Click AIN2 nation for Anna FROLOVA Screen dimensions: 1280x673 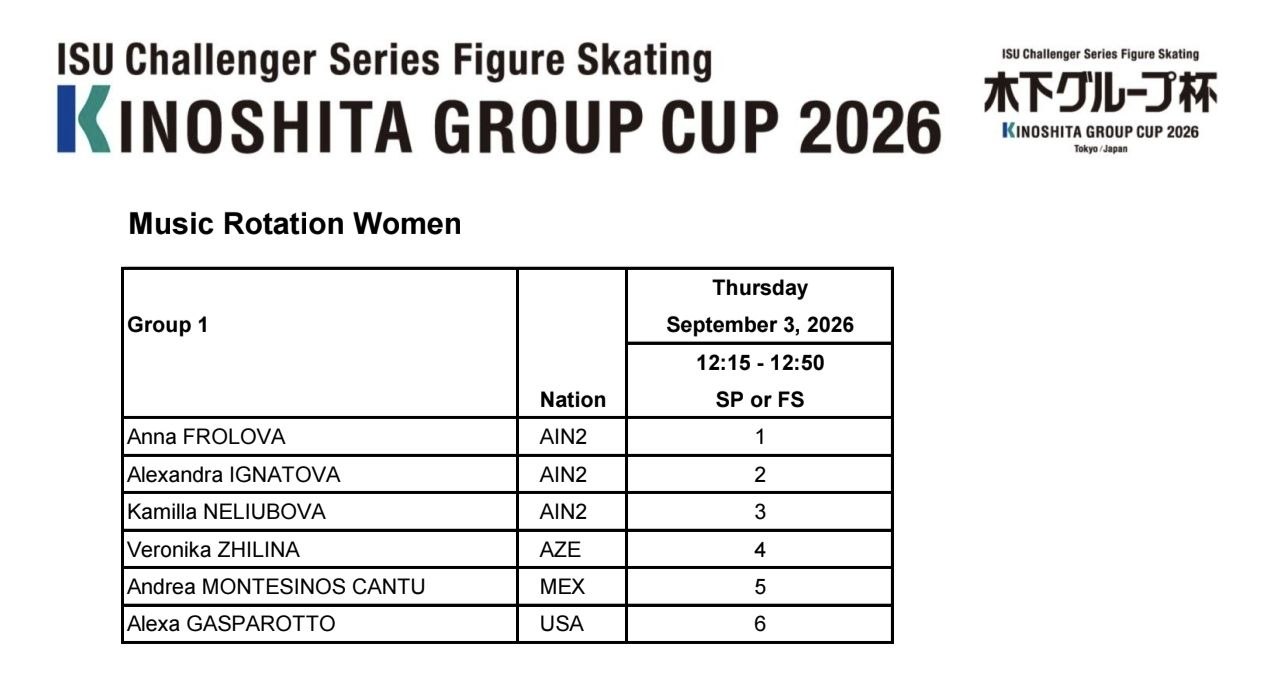coord(572,437)
